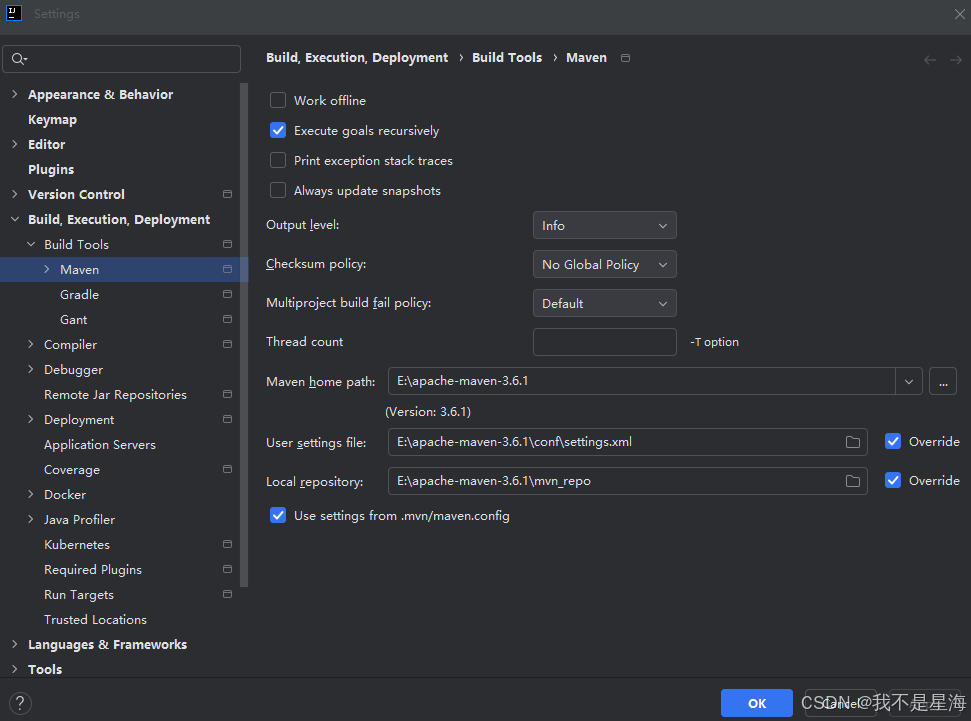This screenshot has width=971, height=721.
Task: Click the '...' browse Maven home button
Action: point(943,382)
